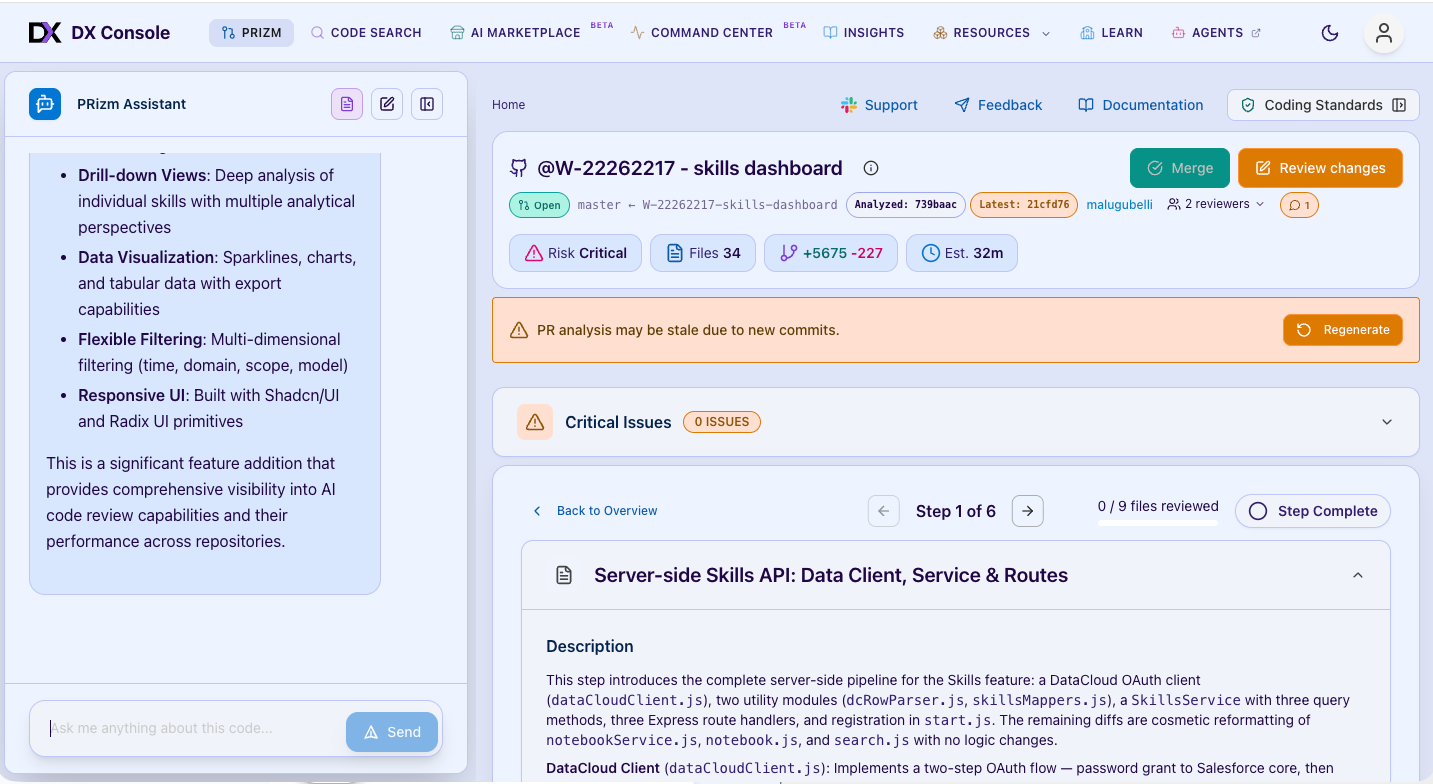Go Back to Overview
1433x784 pixels.
coord(595,511)
